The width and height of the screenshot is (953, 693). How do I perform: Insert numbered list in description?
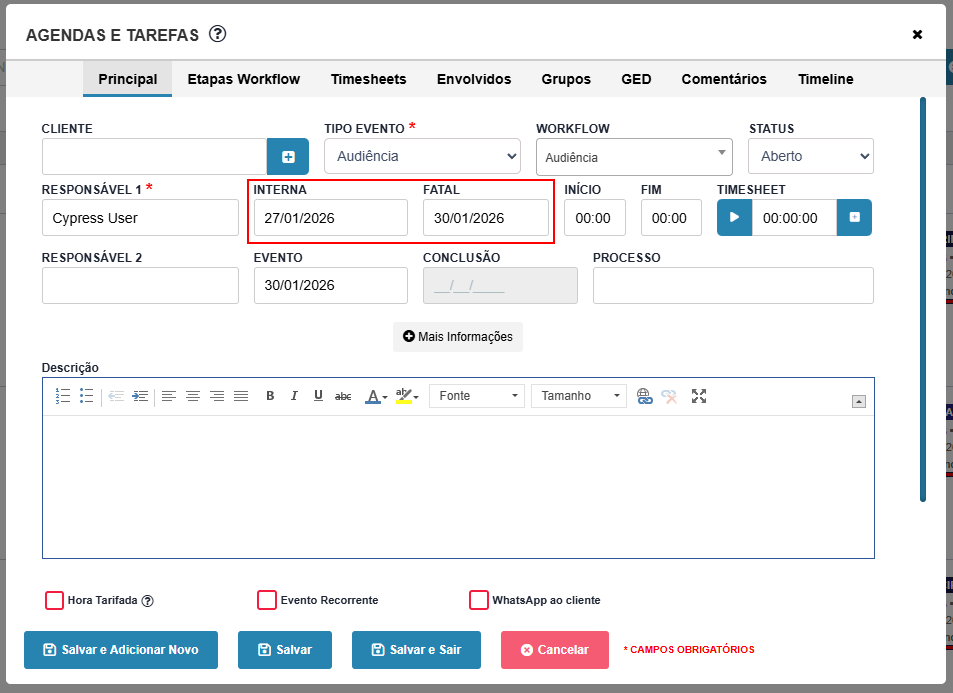63,396
